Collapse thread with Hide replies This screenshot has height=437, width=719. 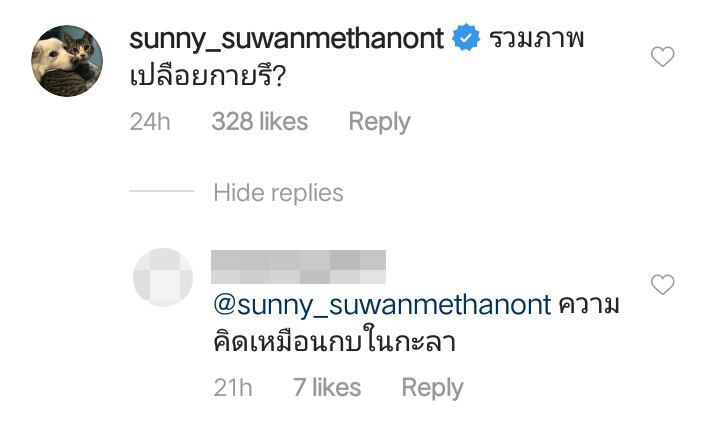pos(278,192)
